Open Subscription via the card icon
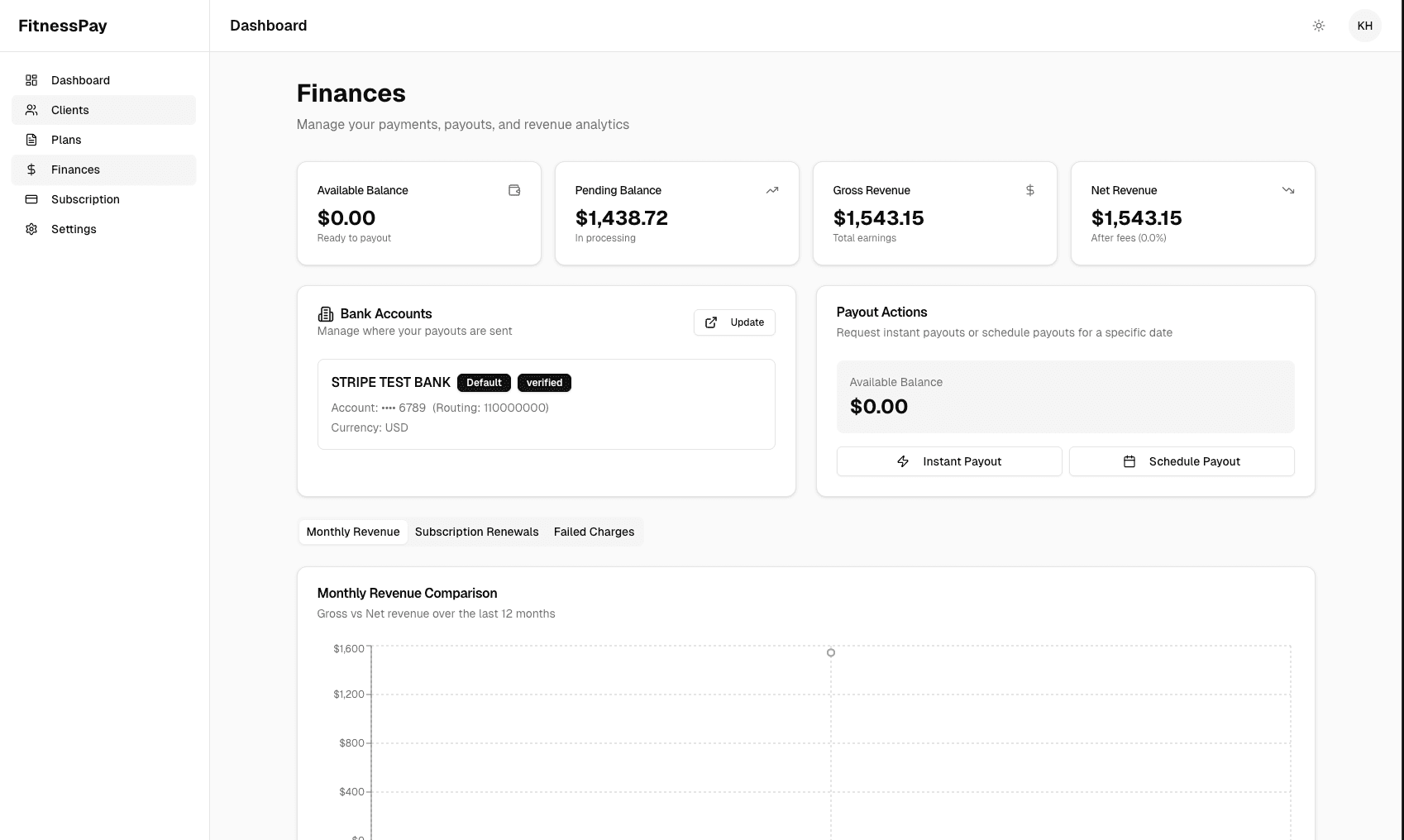 point(31,199)
